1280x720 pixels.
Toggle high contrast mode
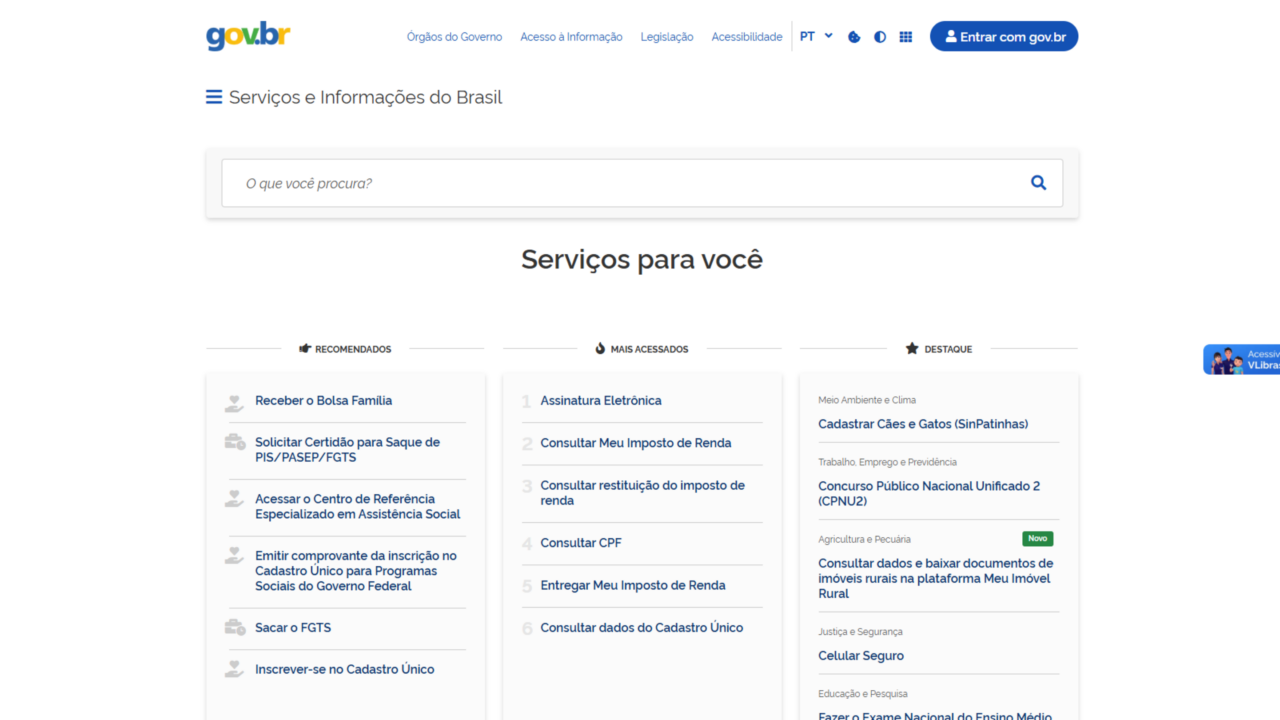point(879,36)
